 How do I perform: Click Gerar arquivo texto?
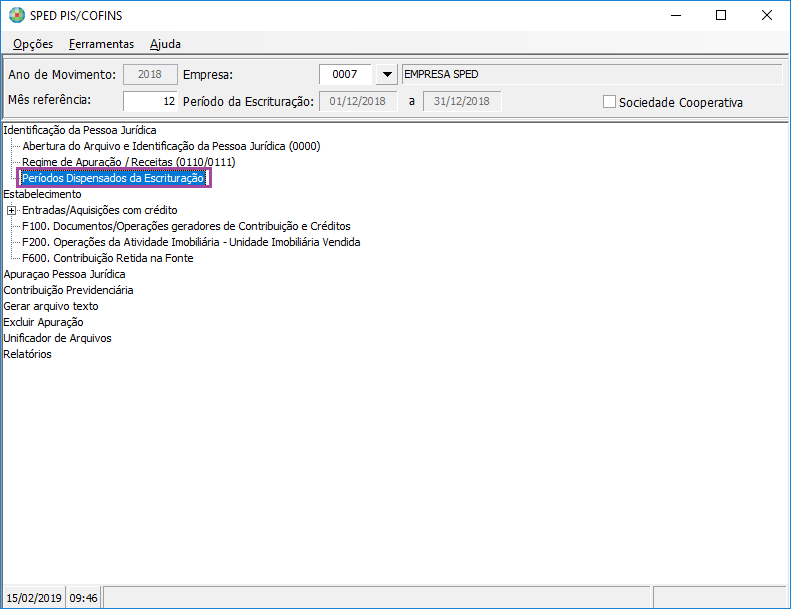(51, 306)
